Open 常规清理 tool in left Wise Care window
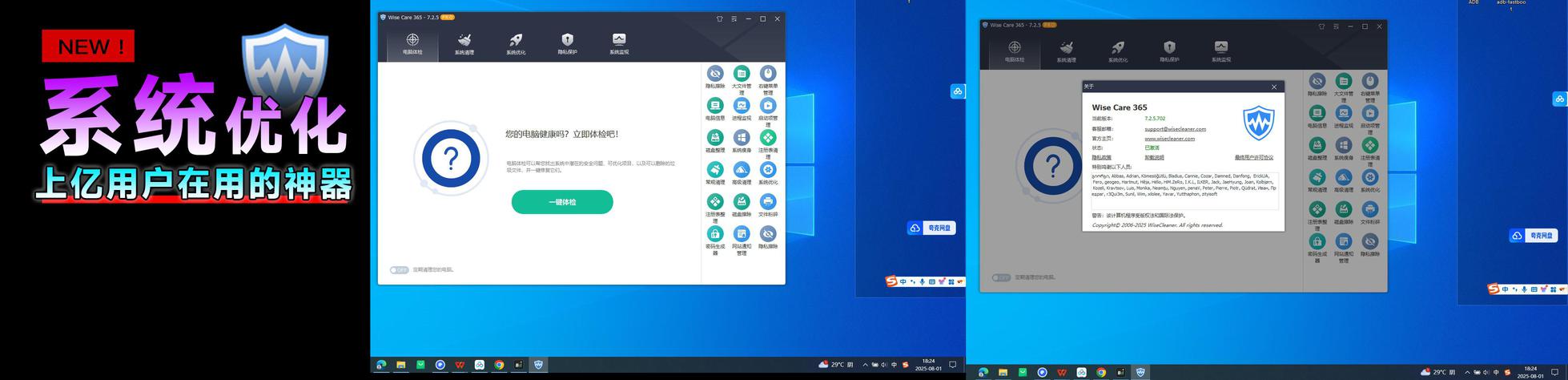Screen dimensions: 1568x380 click(715, 174)
